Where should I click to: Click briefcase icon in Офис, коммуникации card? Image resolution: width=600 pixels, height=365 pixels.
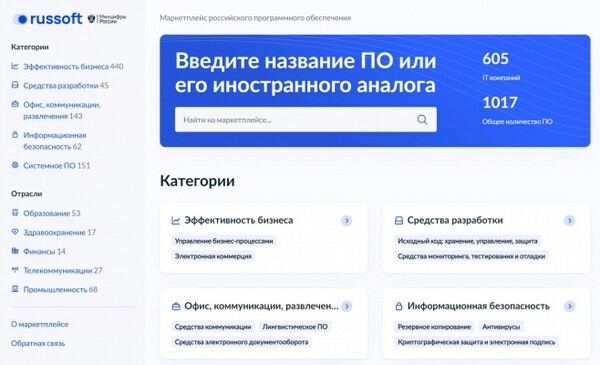176,306
